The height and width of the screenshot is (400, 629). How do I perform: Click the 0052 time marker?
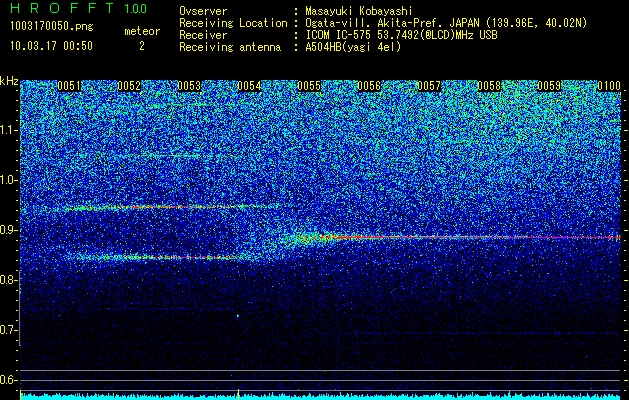pos(129,86)
